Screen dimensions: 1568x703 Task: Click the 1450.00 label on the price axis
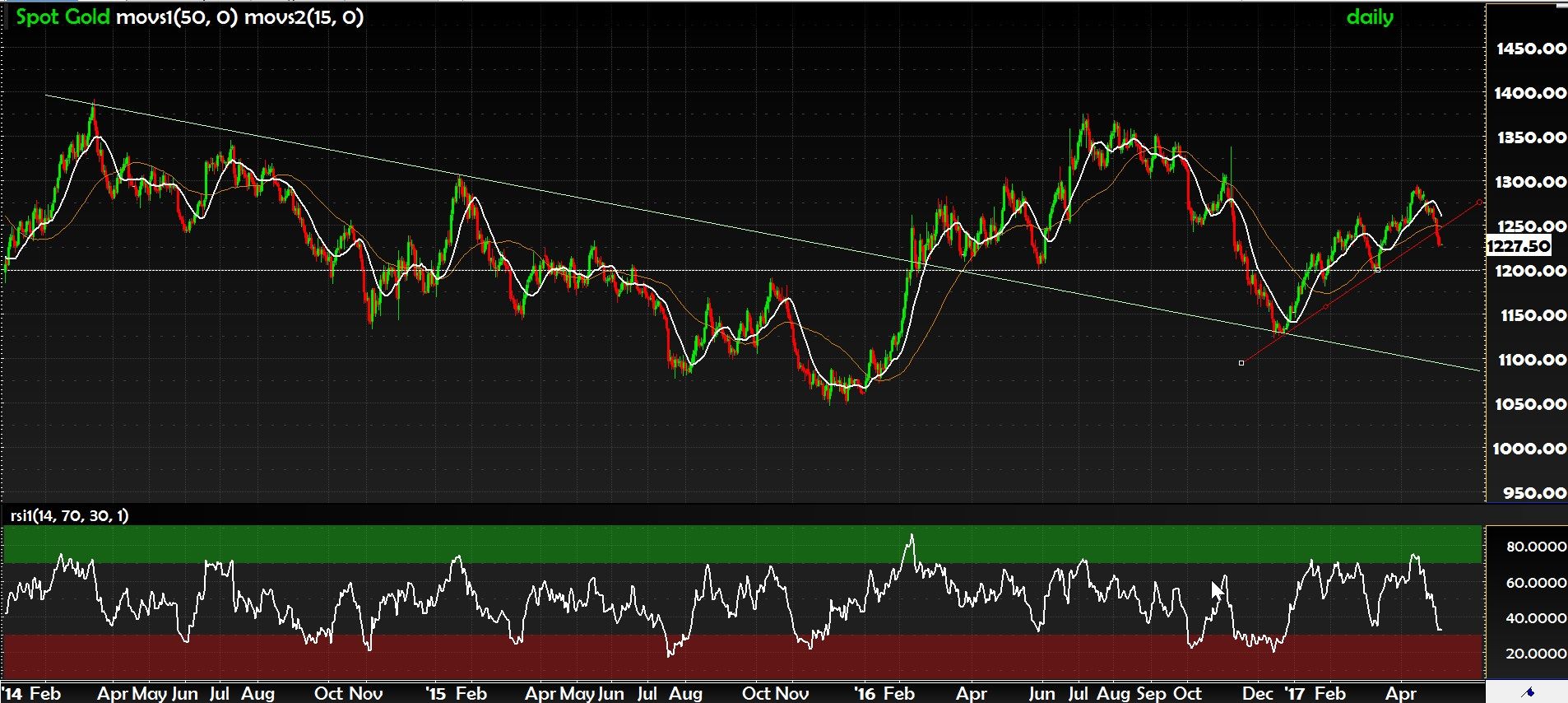pyautogui.click(x=1530, y=49)
